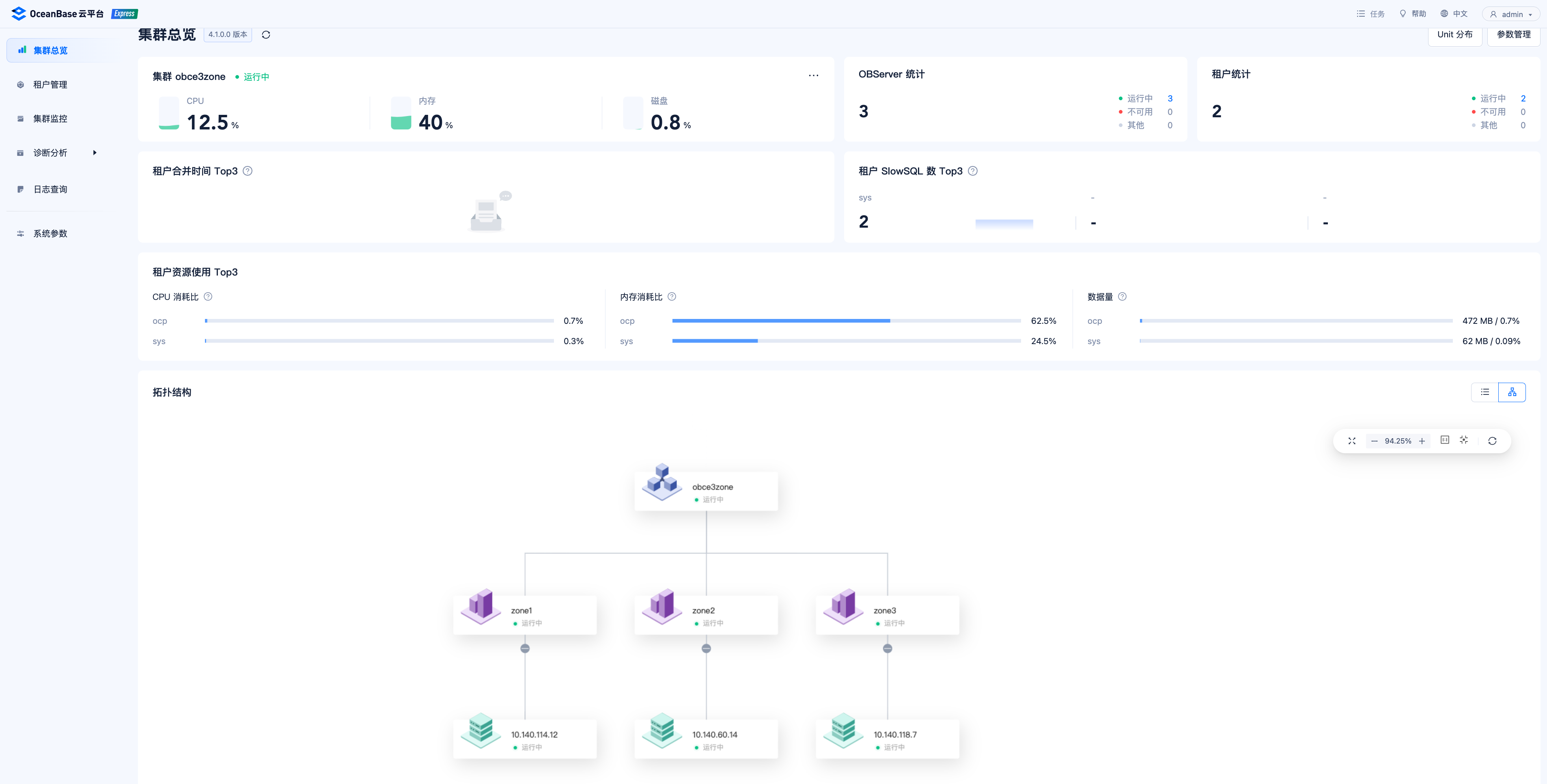Open 租户管理 in the sidebar
The image size is (1547, 784).
(50, 85)
